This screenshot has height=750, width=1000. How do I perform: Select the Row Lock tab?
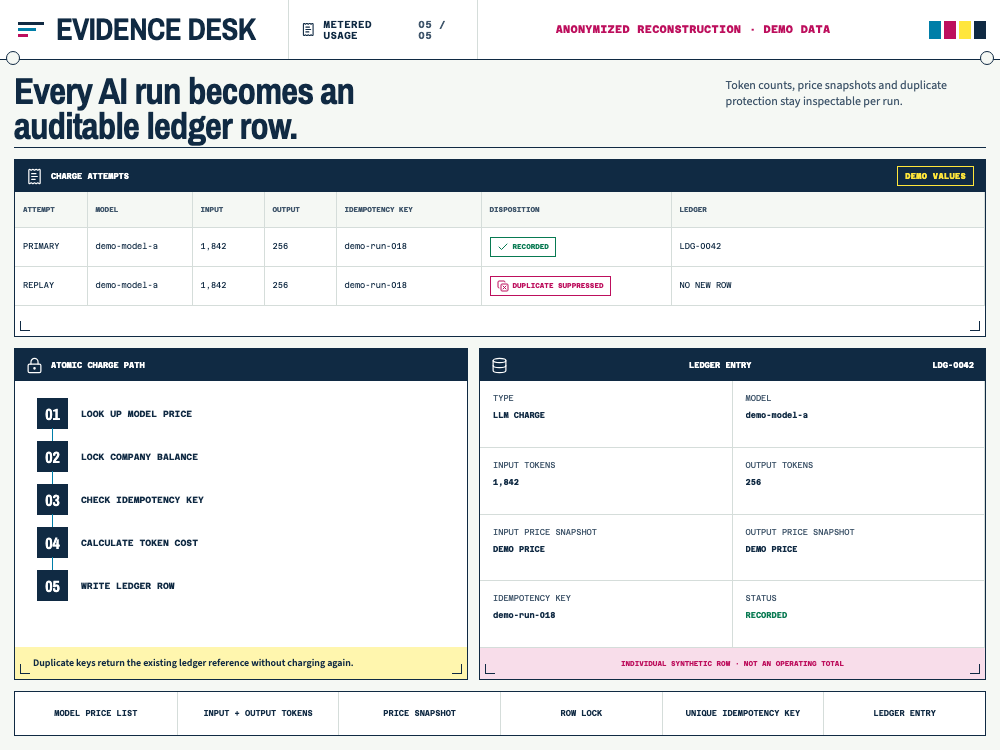coord(581,713)
